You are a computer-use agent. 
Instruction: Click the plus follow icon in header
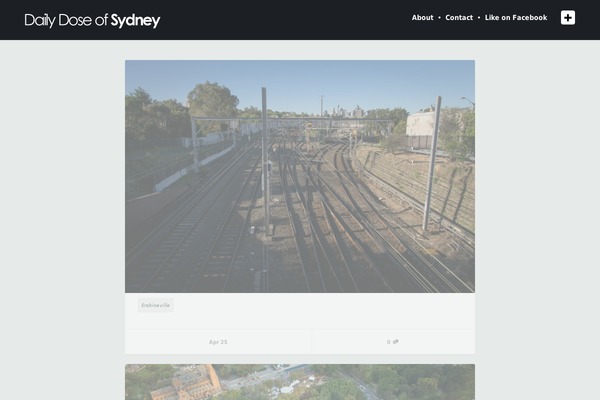click(567, 18)
